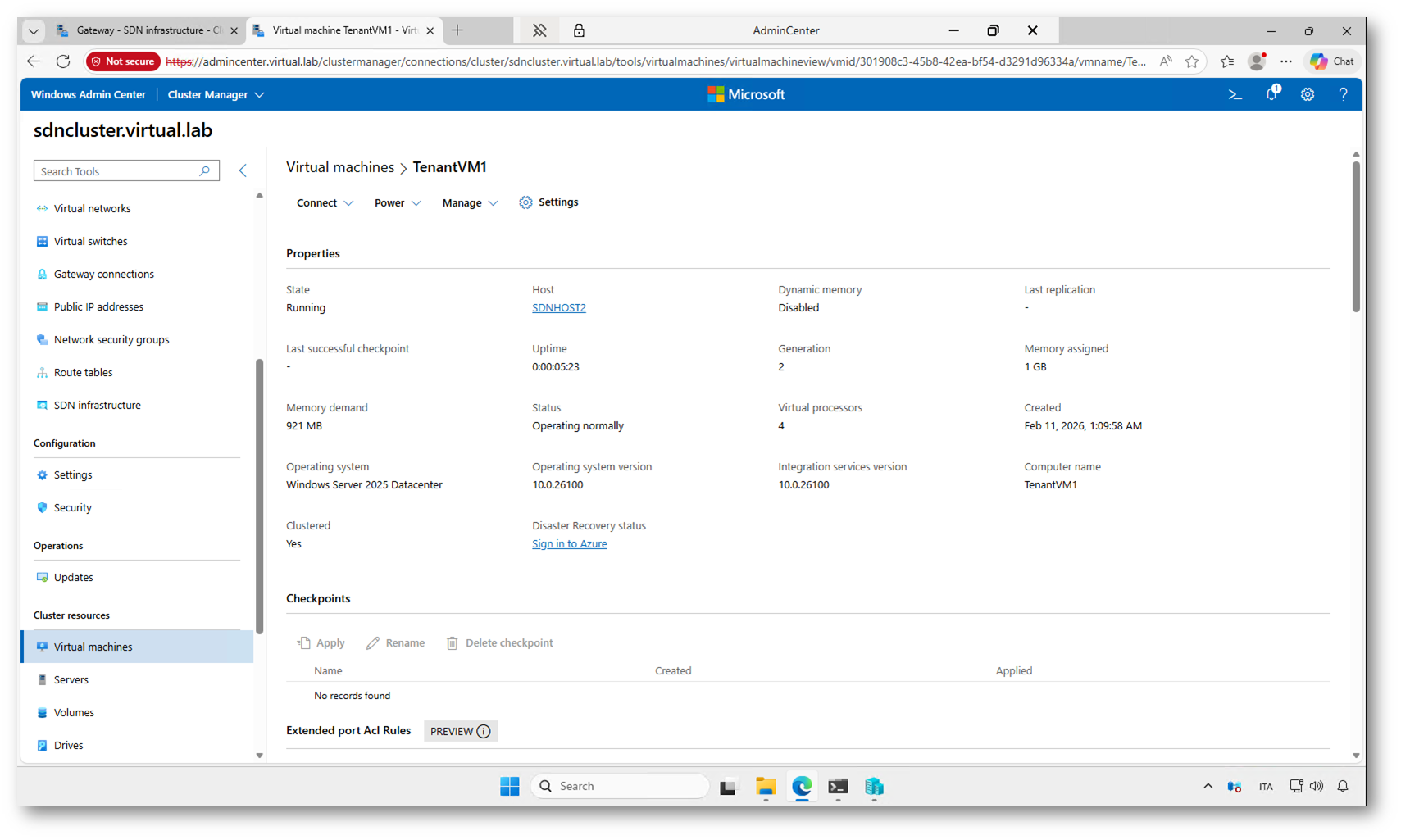The image size is (1401, 840).
Task: Select SDN infrastructure in sidebar
Action: tap(97, 406)
